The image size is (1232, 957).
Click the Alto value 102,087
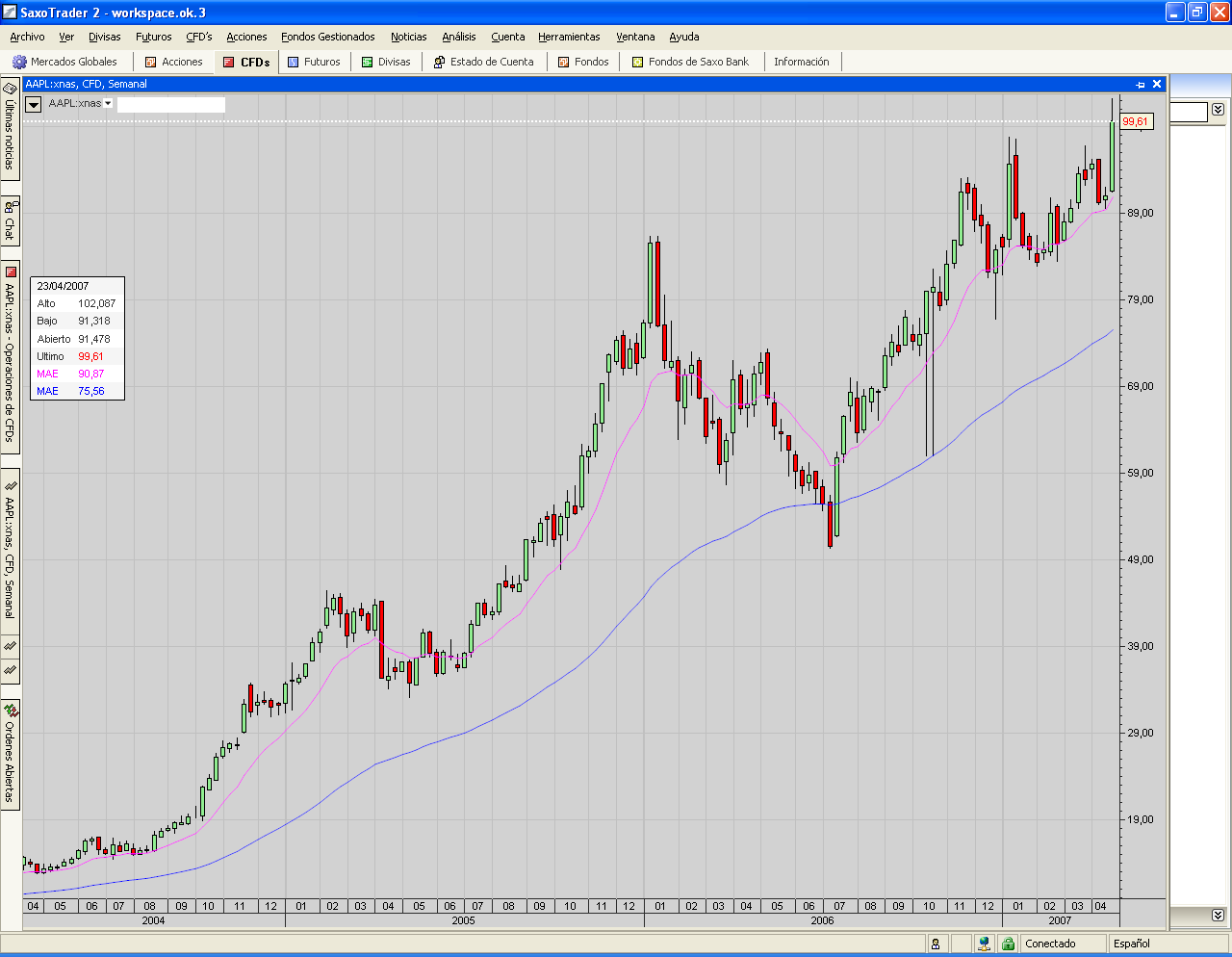(96, 303)
